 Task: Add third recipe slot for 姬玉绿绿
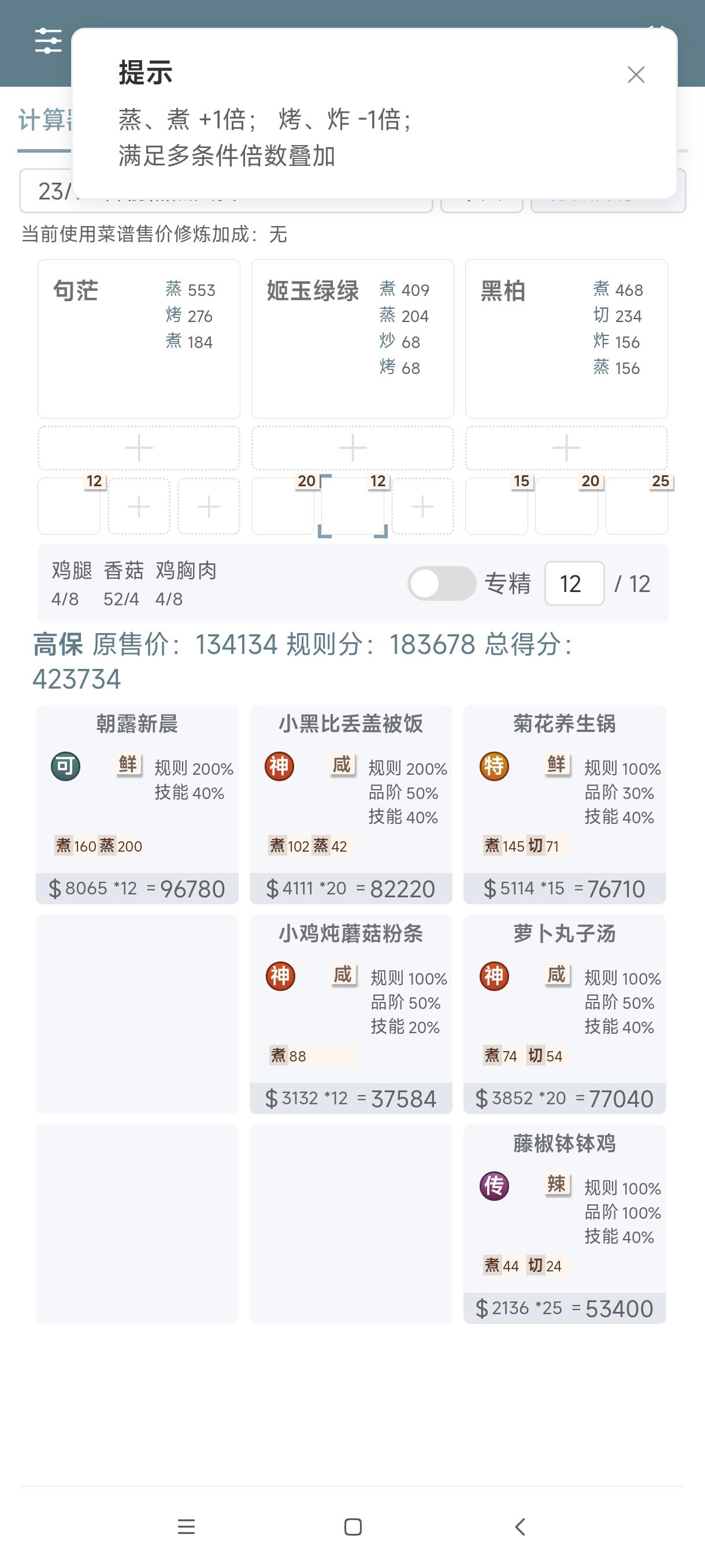(x=423, y=506)
